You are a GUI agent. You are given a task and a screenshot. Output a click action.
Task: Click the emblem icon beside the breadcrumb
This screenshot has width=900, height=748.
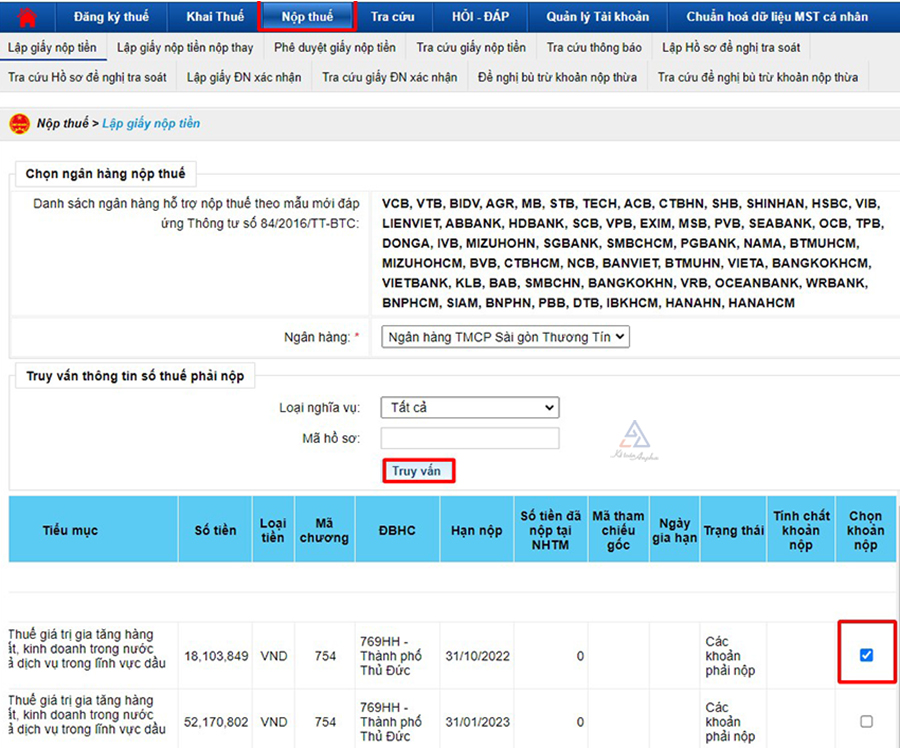pos(19,124)
